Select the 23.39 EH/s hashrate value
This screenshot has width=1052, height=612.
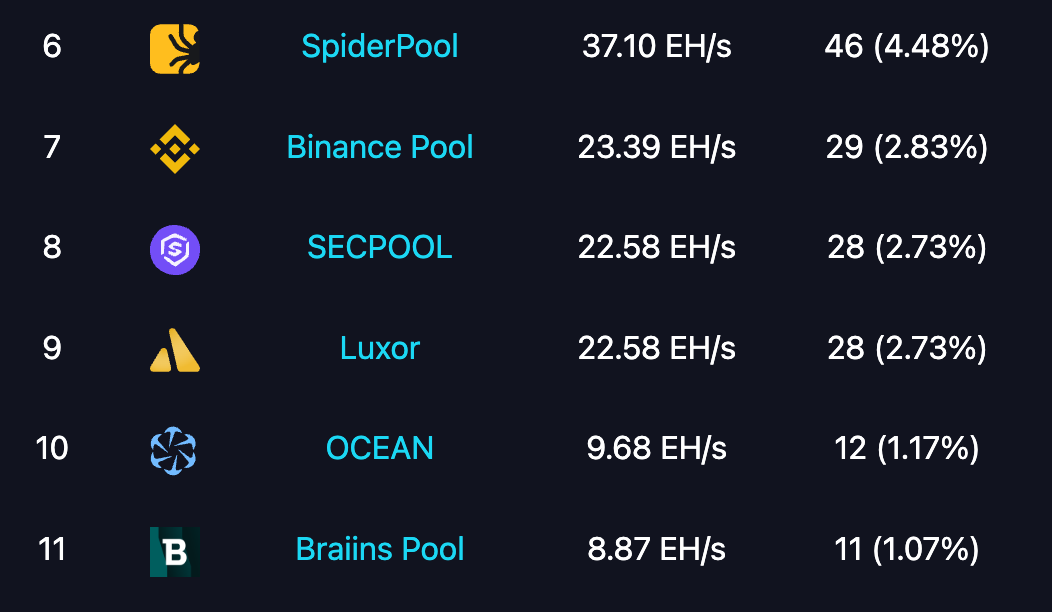pyautogui.click(x=657, y=147)
